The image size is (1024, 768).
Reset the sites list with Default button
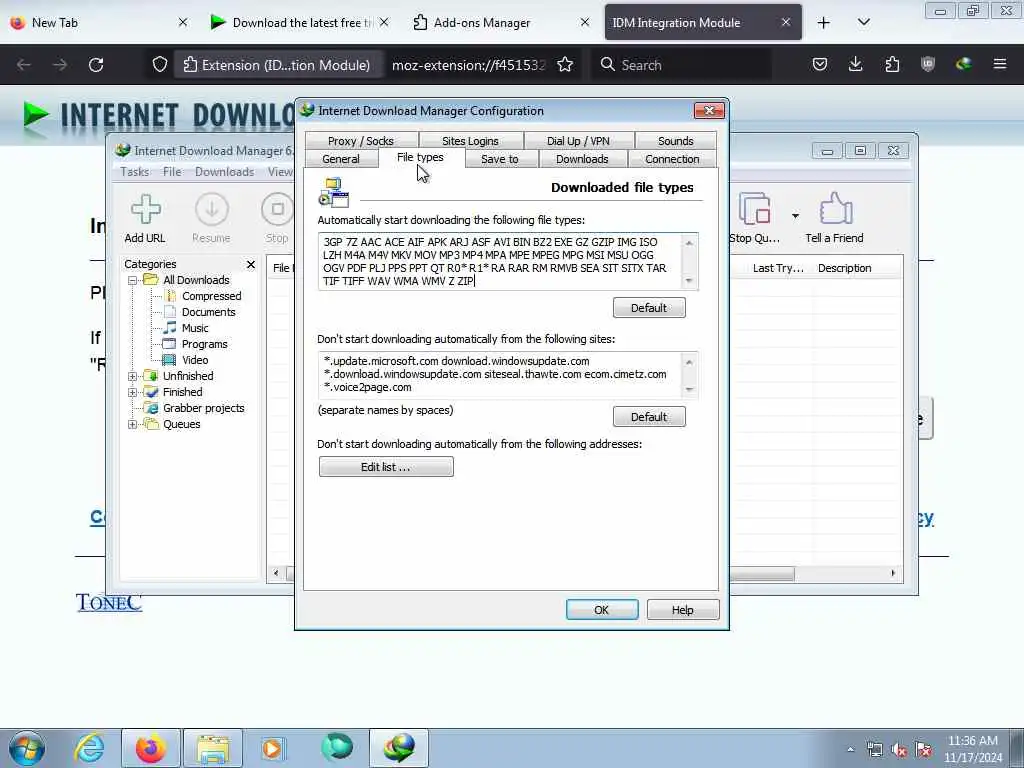[x=649, y=417]
